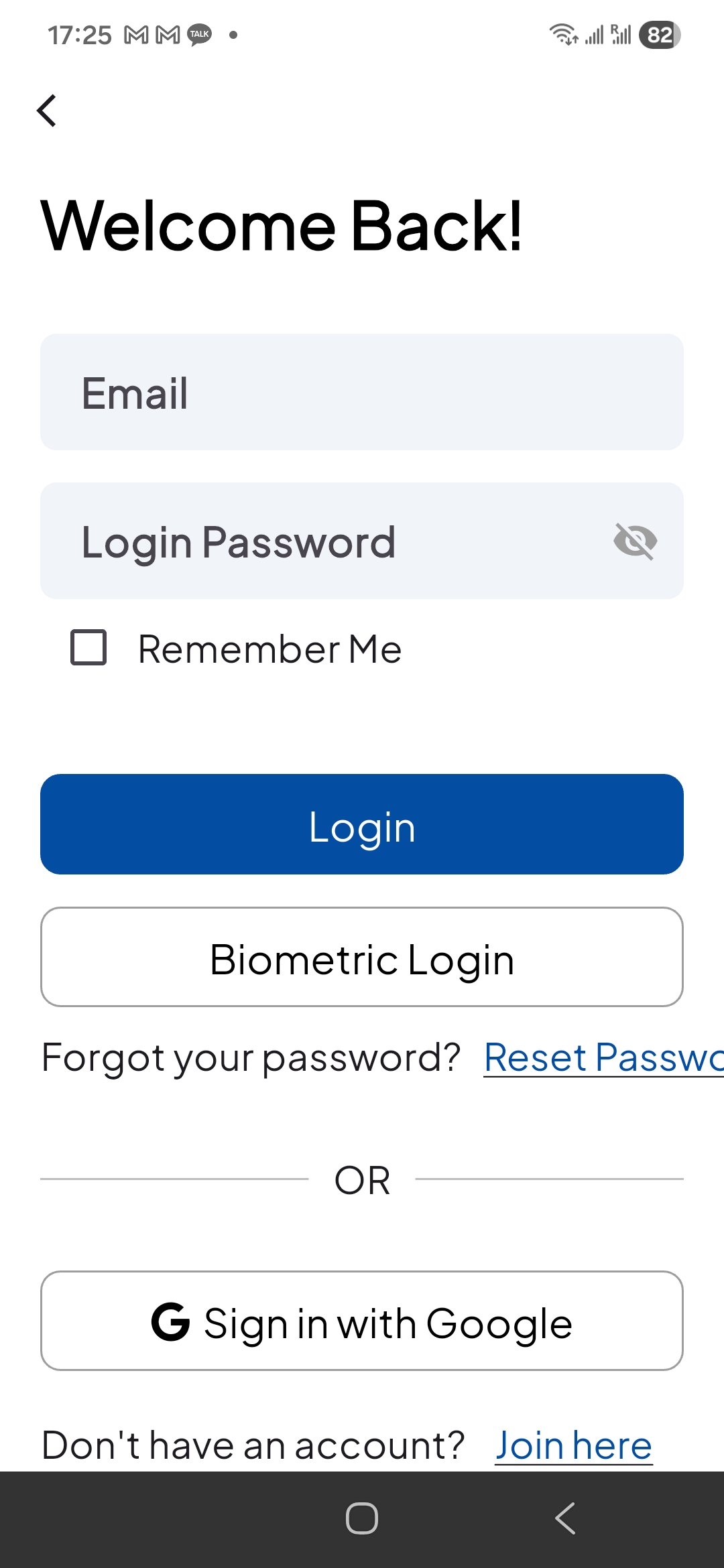Check the Remember Me checkbox
This screenshot has width=724, height=1568.
tap(88, 647)
